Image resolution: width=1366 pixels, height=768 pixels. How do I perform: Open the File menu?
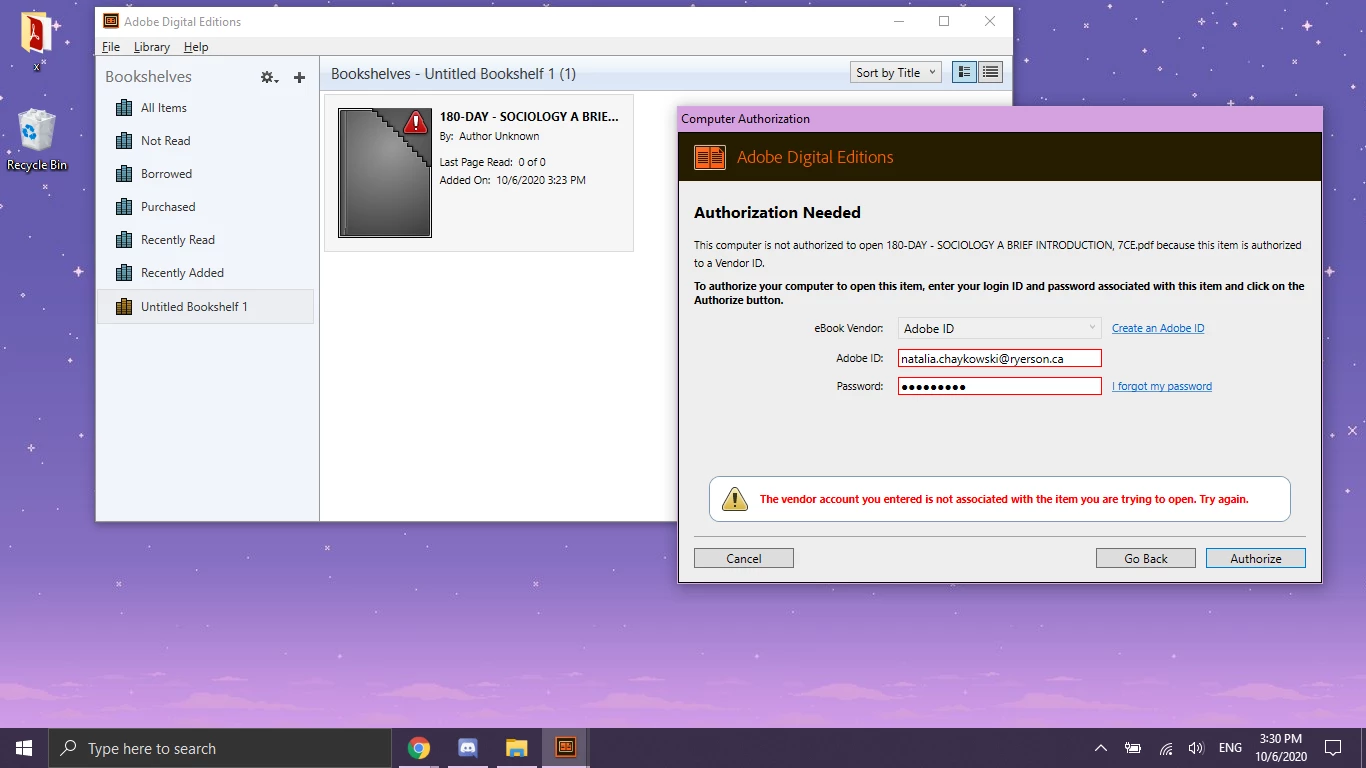tap(111, 47)
